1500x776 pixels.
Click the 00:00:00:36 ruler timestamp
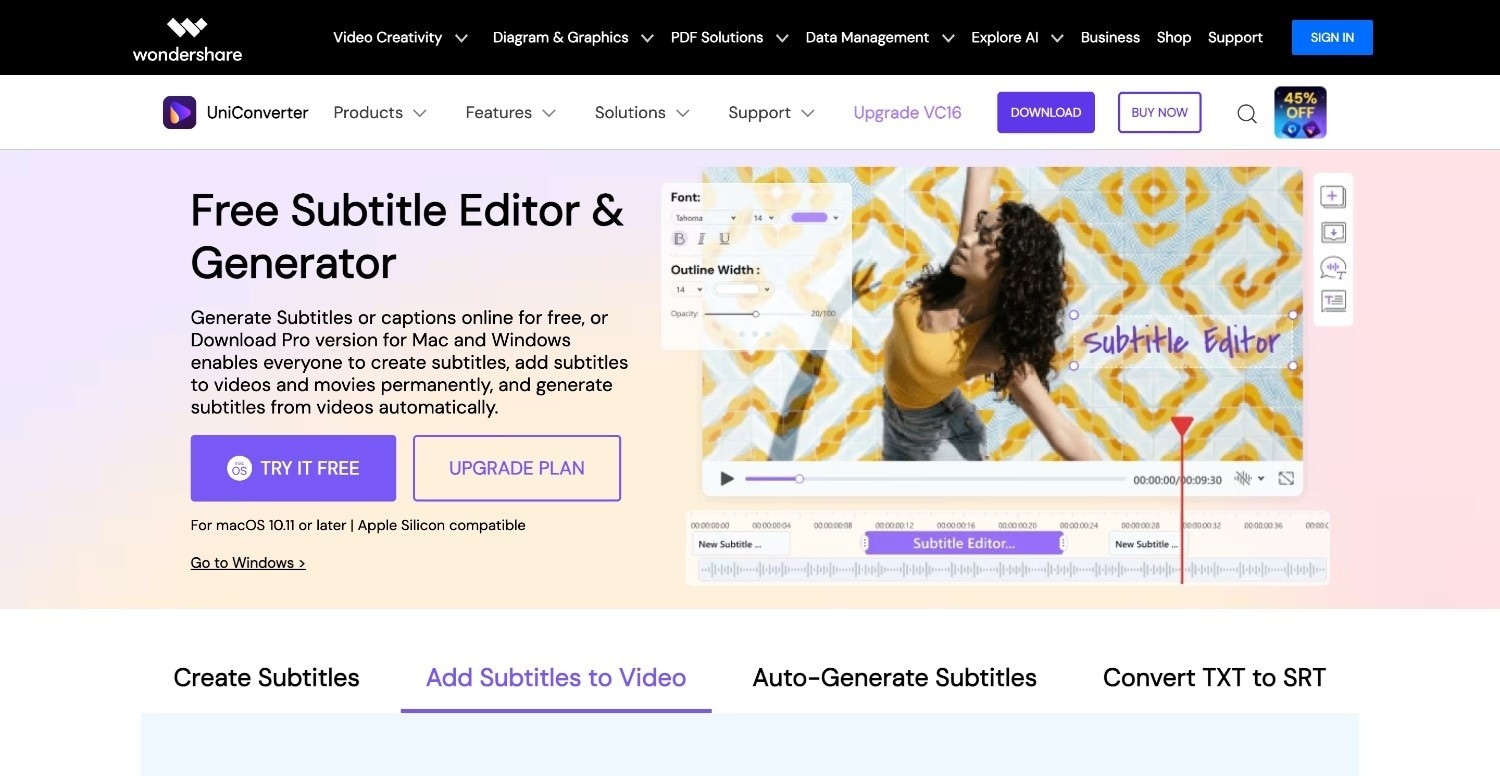coord(1262,525)
